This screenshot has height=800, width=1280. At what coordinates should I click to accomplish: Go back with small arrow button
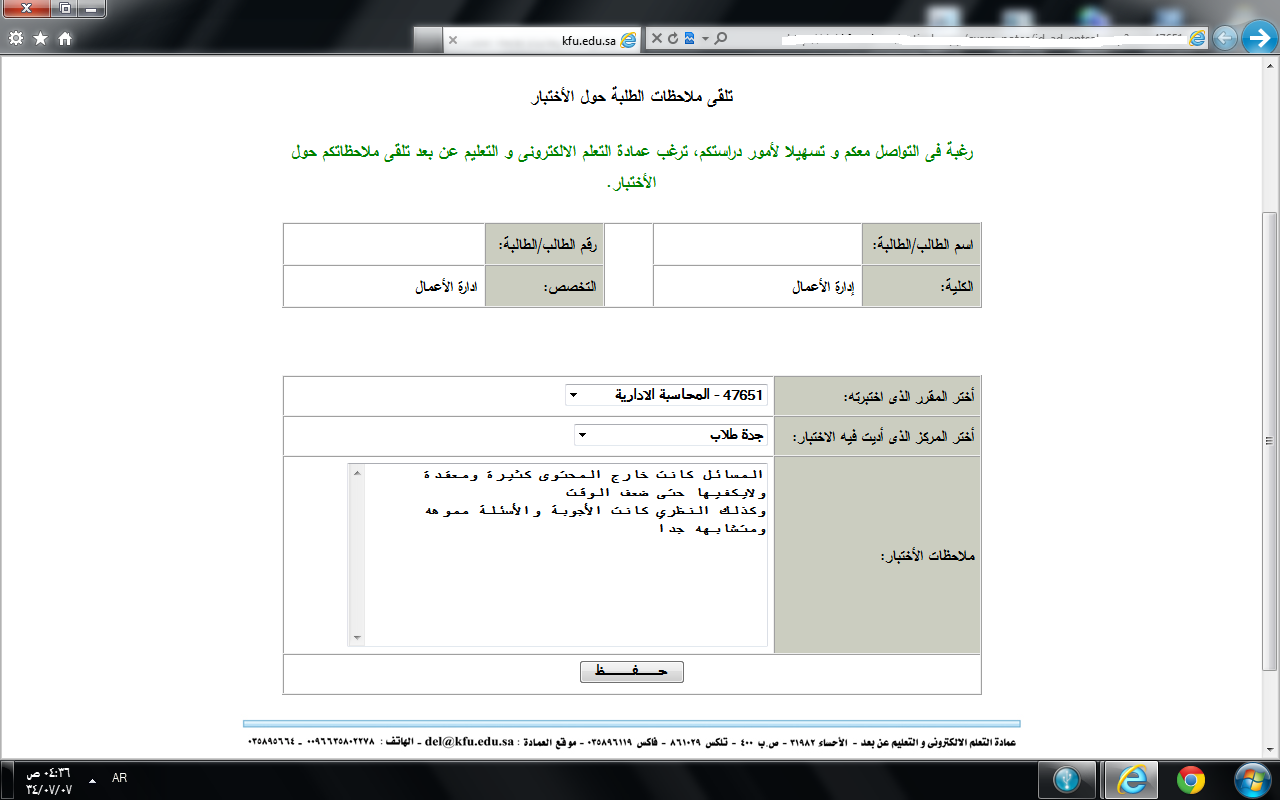coord(1224,39)
